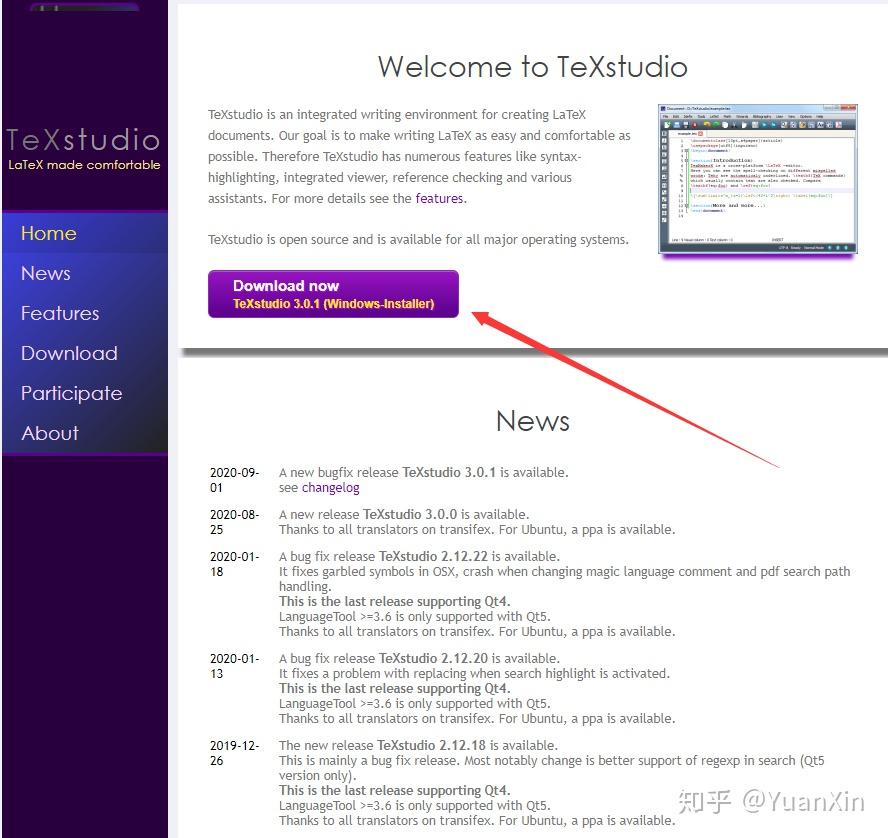Click "Participate" in the sidebar
This screenshot has width=888, height=838.
[x=70, y=393]
